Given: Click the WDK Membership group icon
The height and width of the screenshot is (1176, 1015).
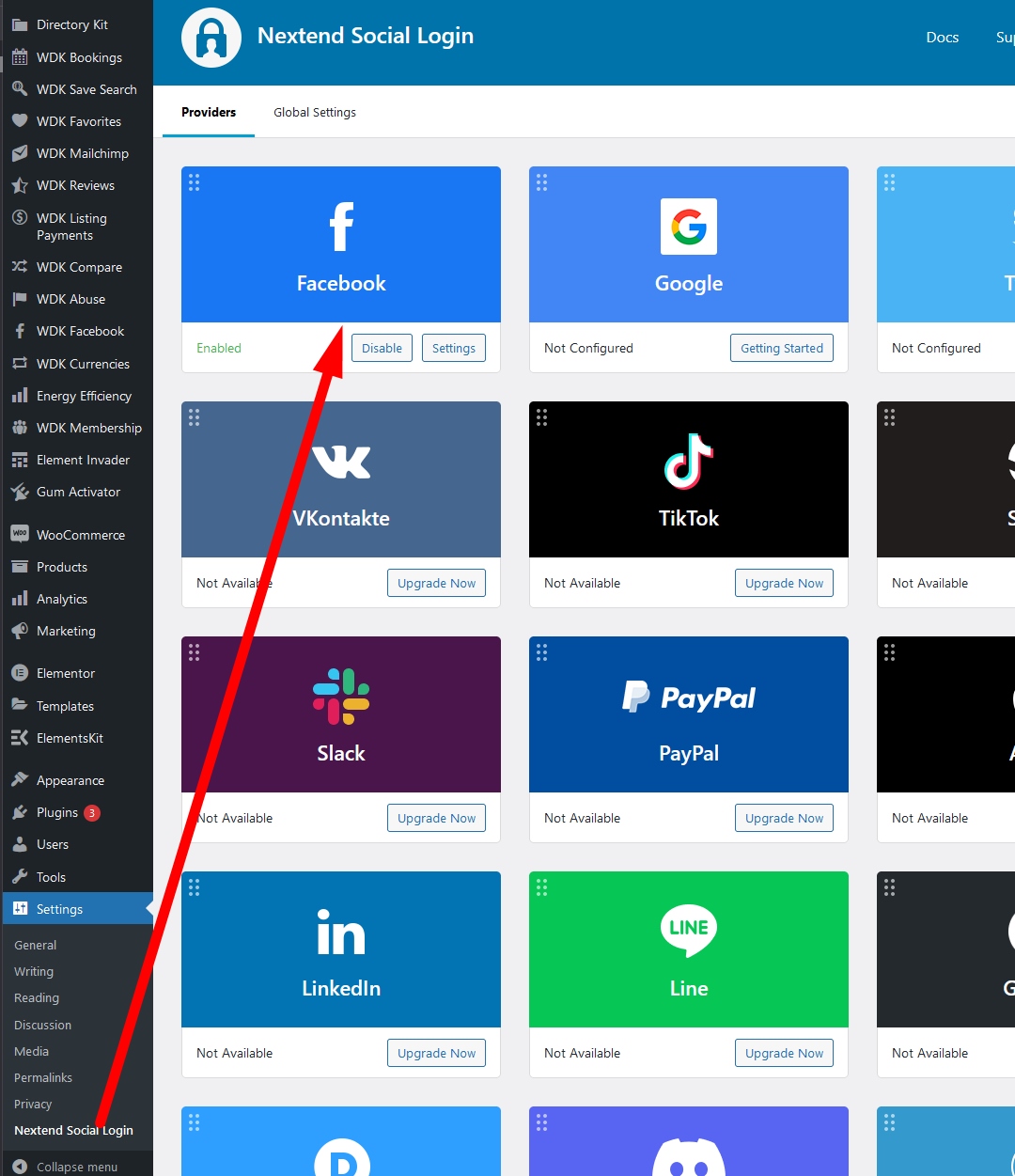Looking at the screenshot, I should 20,428.
